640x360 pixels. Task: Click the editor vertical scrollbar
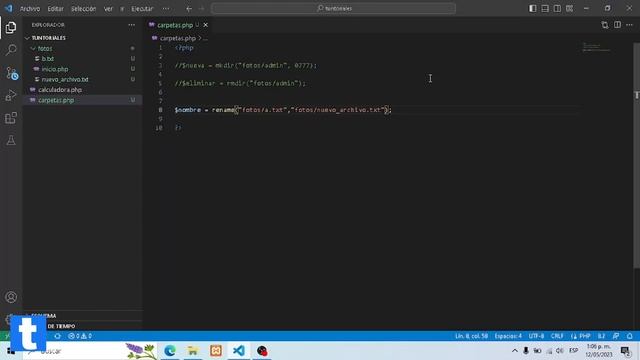pyautogui.click(x=636, y=155)
